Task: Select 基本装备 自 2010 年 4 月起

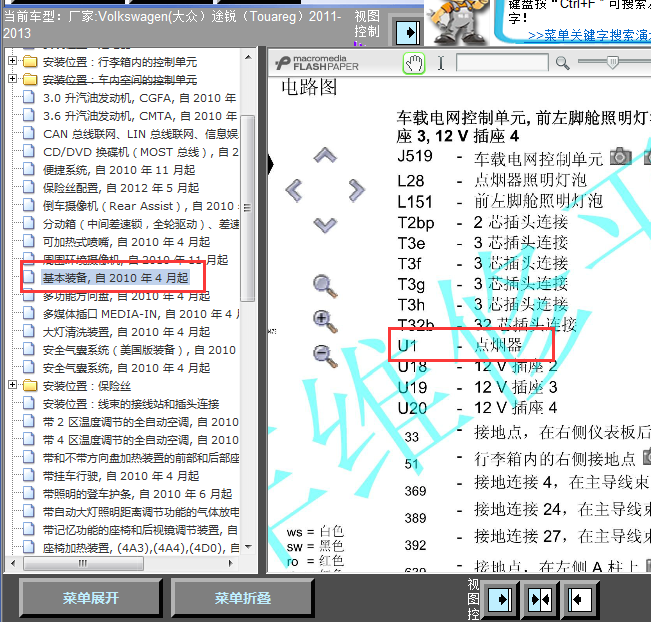Action: click(x=115, y=277)
